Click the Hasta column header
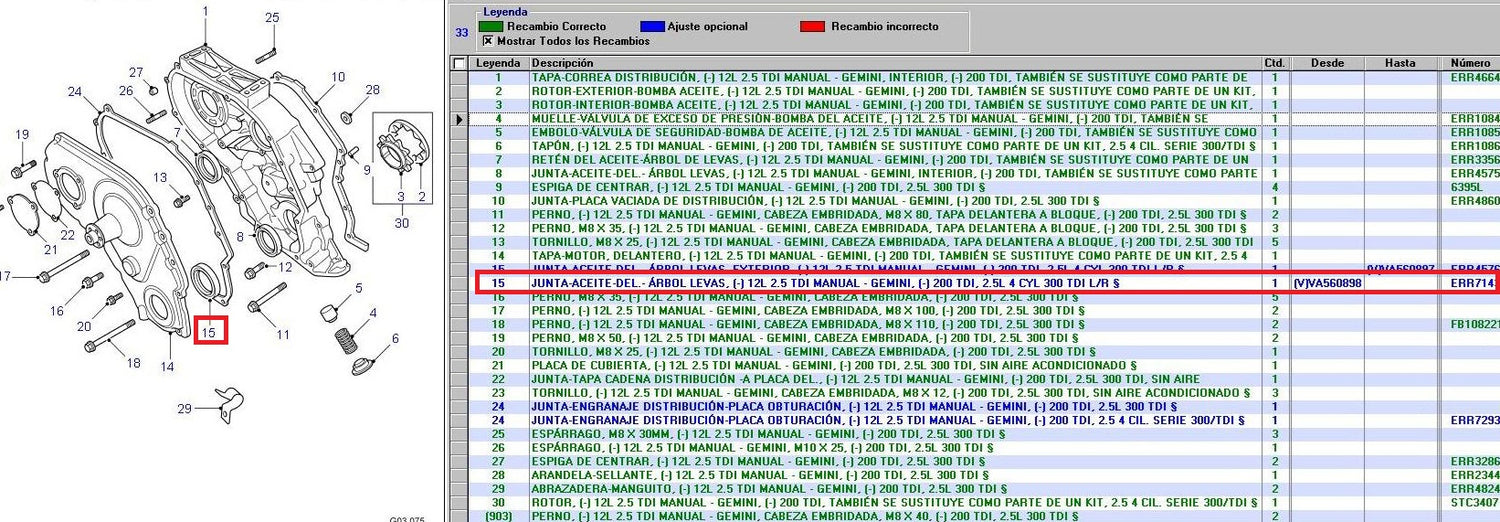1500x522 pixels. click(1400, 63)
